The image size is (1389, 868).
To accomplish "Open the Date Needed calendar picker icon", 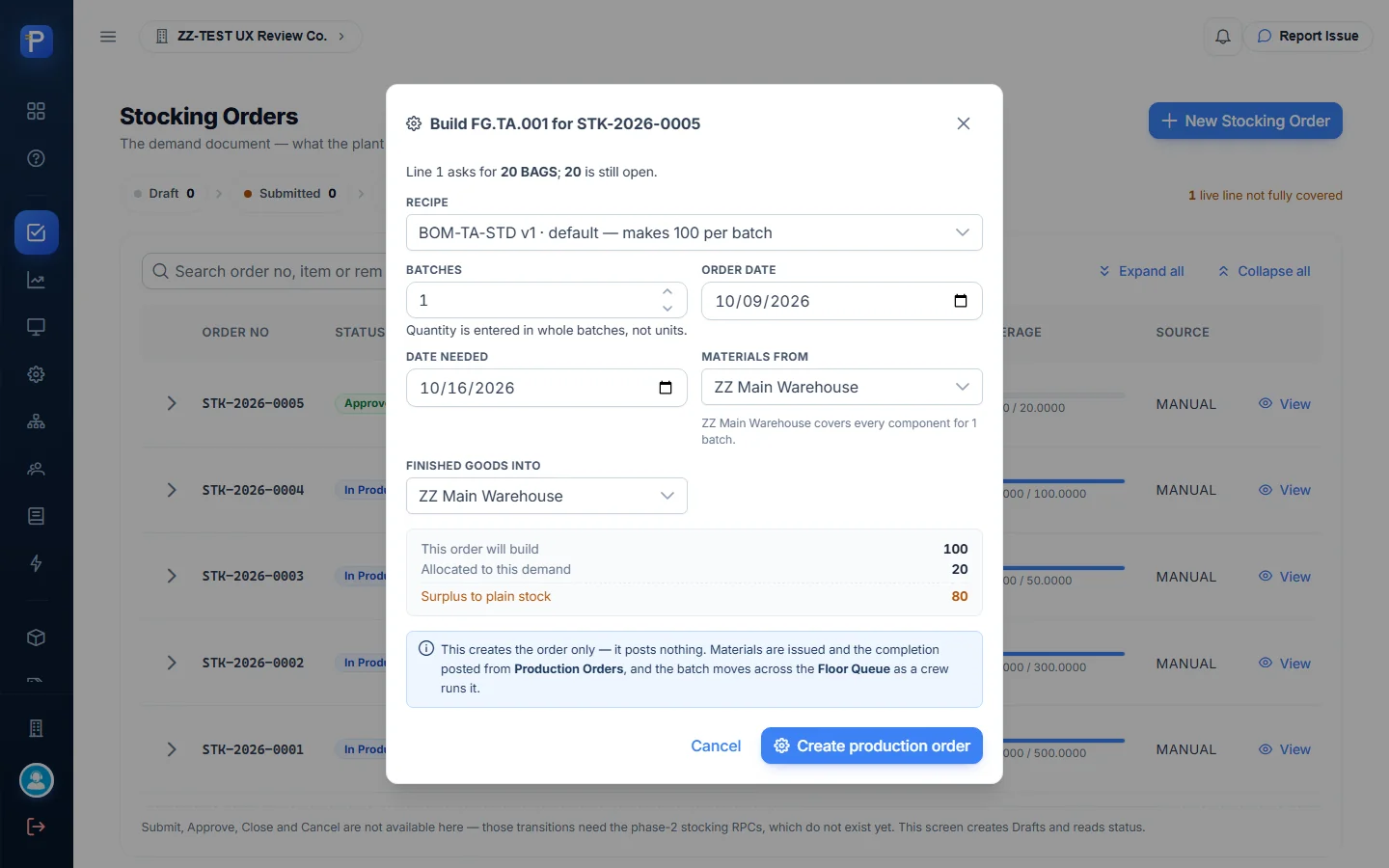I will tap(666, 388).
